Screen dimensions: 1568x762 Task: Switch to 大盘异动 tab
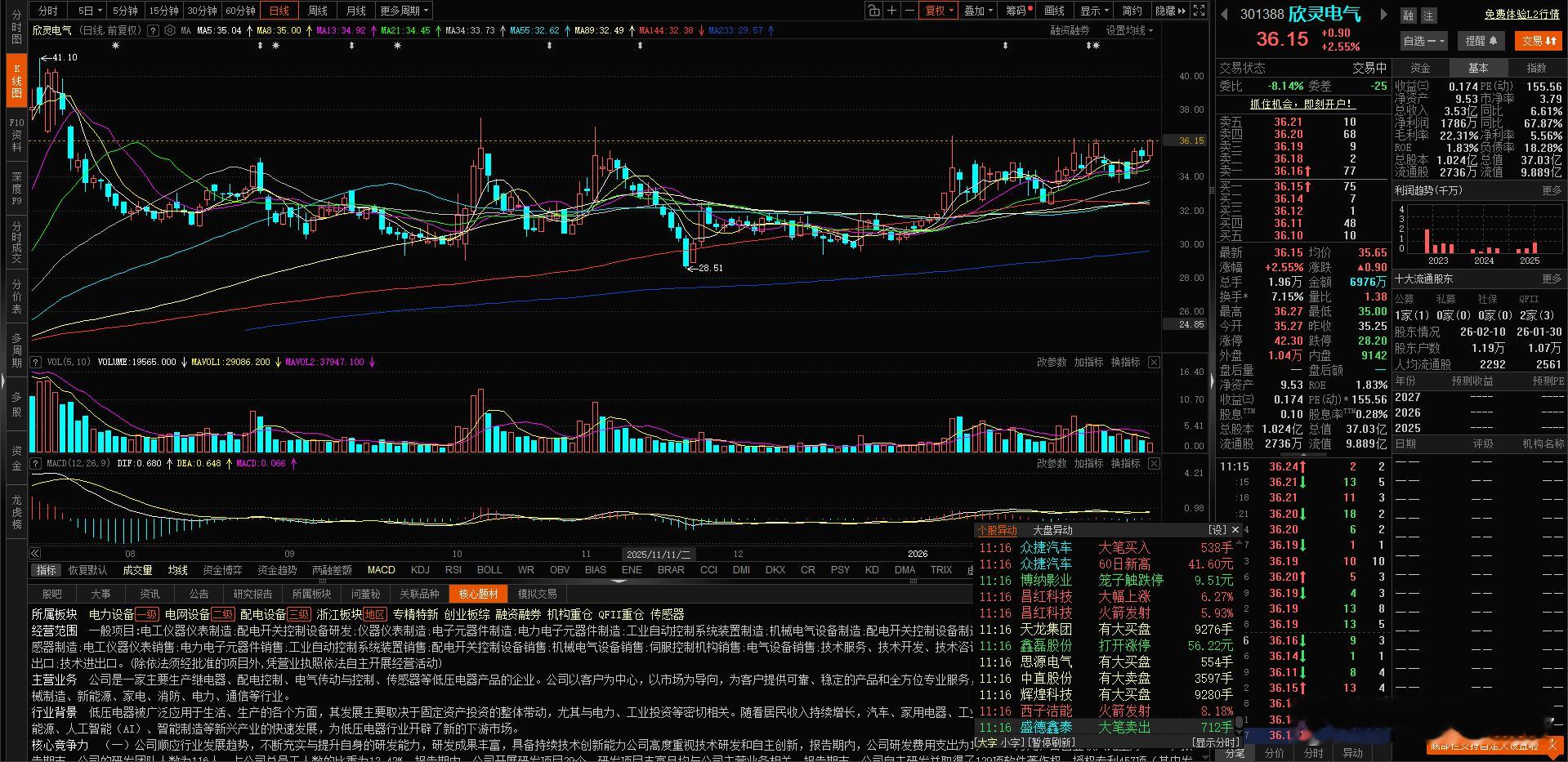point(1052,530)
